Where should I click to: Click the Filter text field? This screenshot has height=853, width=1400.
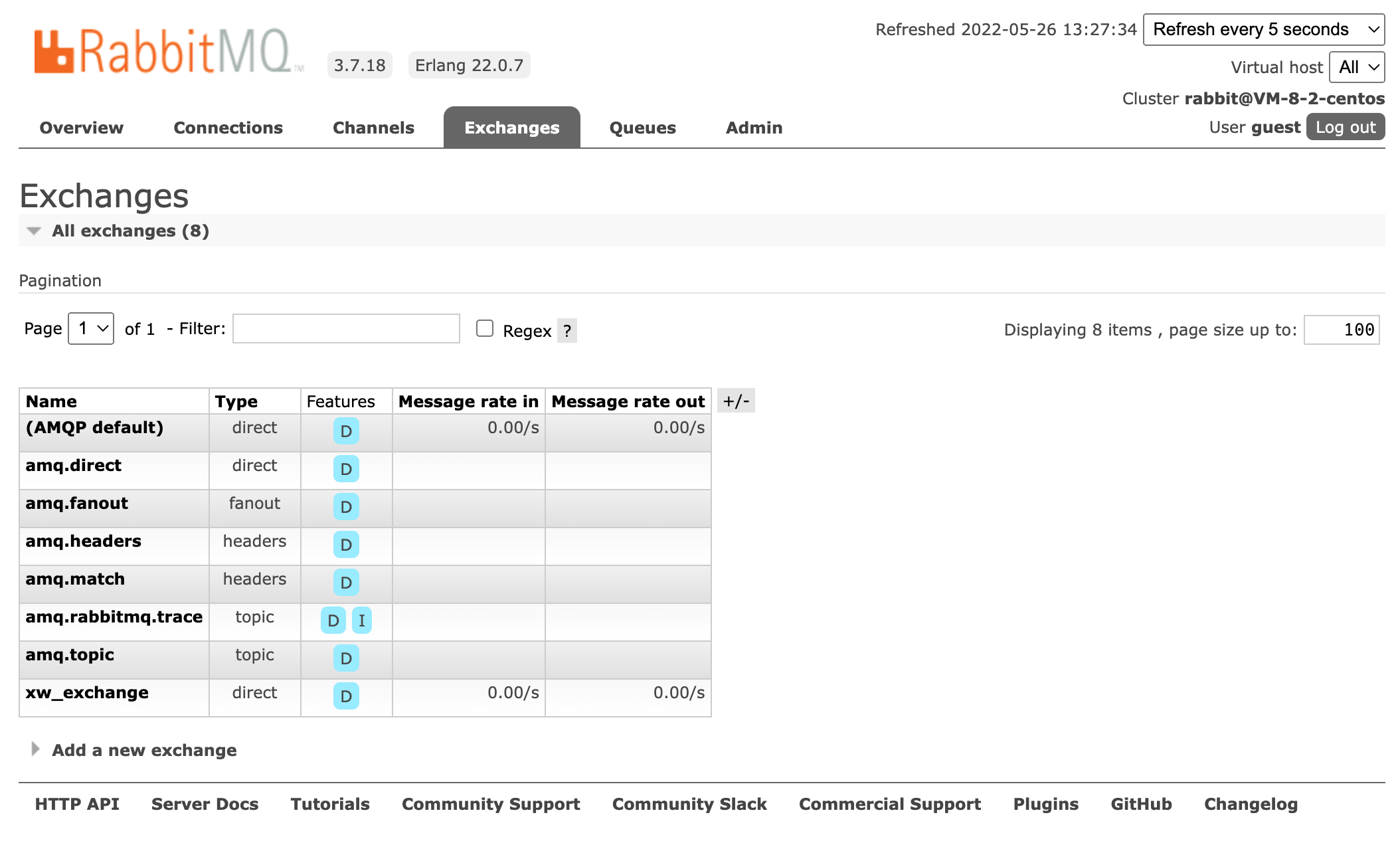(x=346, y=329)
